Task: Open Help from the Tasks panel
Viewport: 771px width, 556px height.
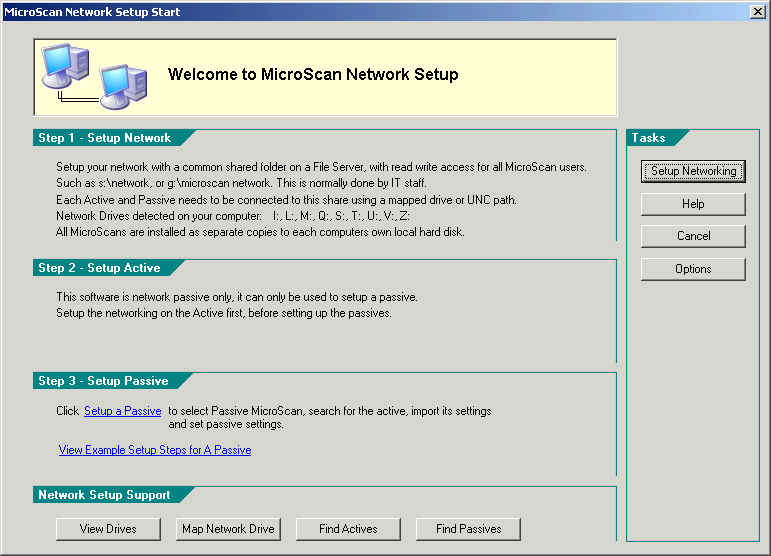Action: pyautogui.click(x=693, y=204)
